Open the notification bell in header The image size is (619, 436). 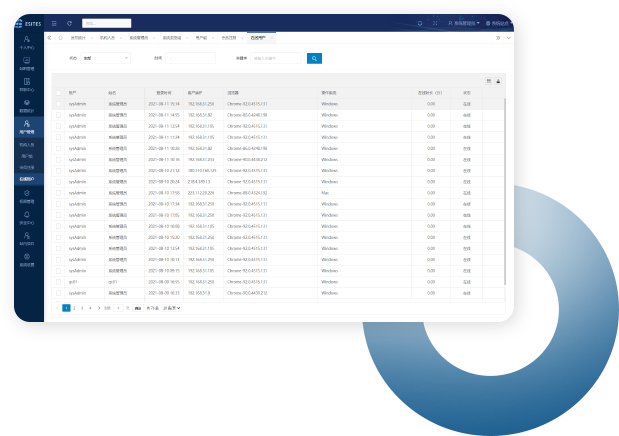coord(420,22)
